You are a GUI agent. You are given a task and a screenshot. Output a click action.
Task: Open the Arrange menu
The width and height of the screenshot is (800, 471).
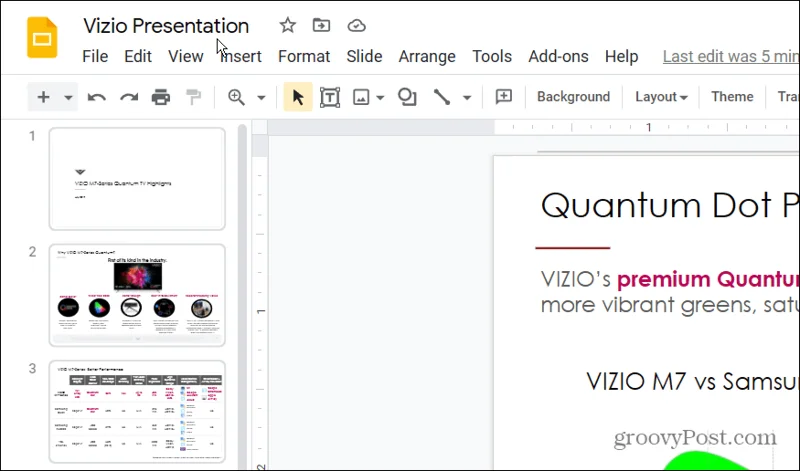(427, 56)
